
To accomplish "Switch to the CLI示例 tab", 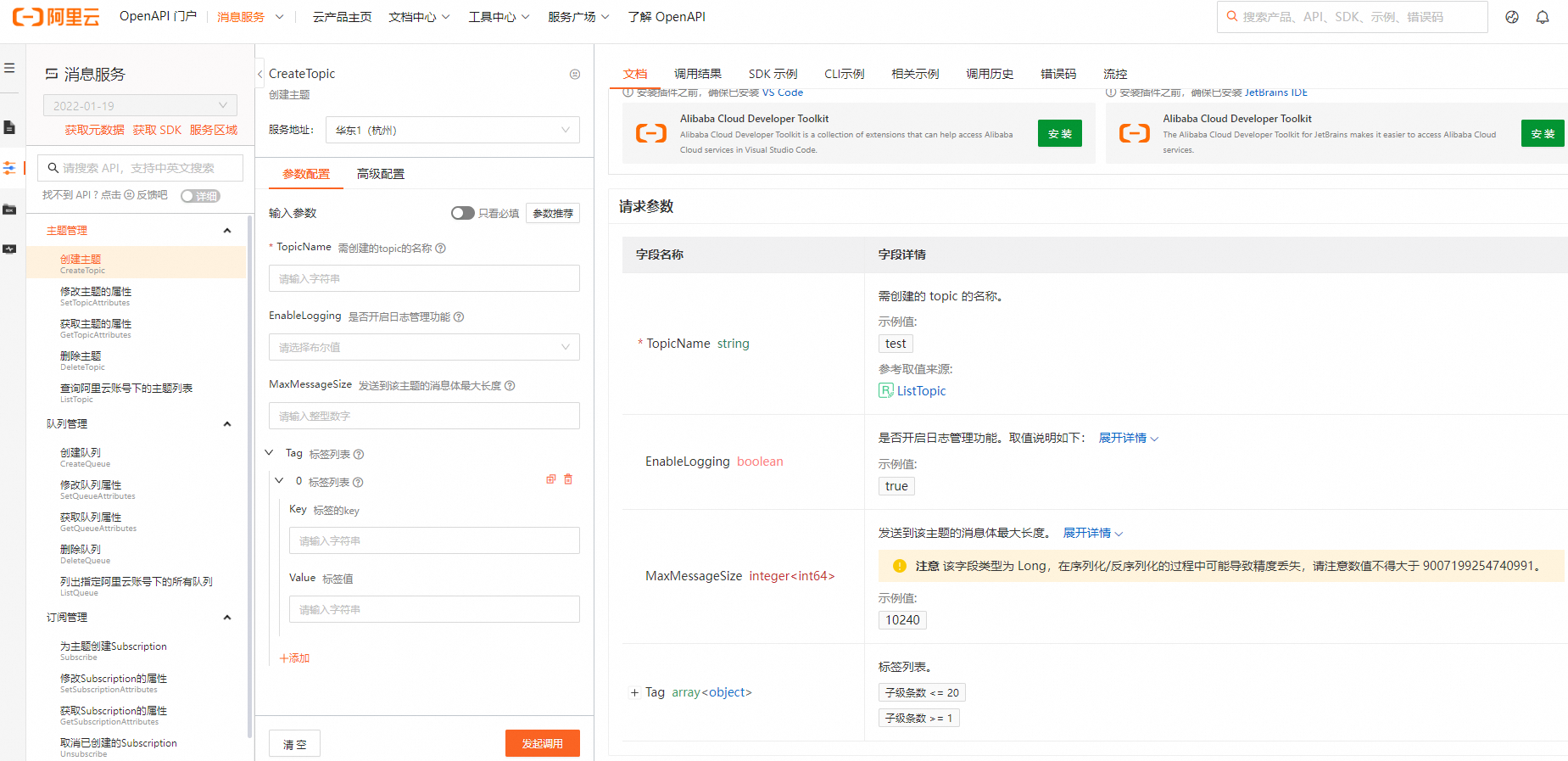I will pyautogui.click(x=845, y=74).
